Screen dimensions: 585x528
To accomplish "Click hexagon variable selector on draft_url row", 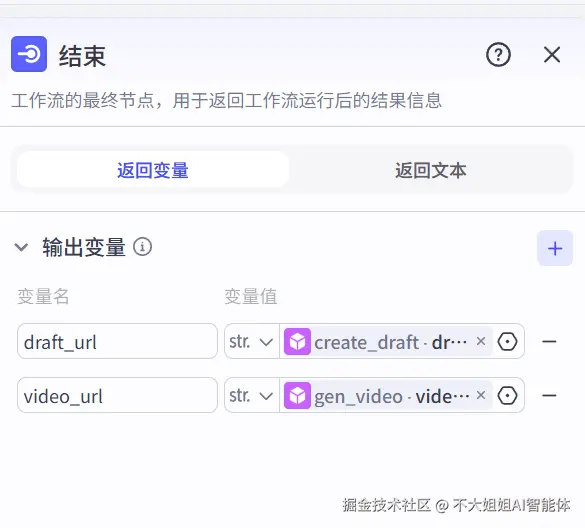I will coord(507,341).
